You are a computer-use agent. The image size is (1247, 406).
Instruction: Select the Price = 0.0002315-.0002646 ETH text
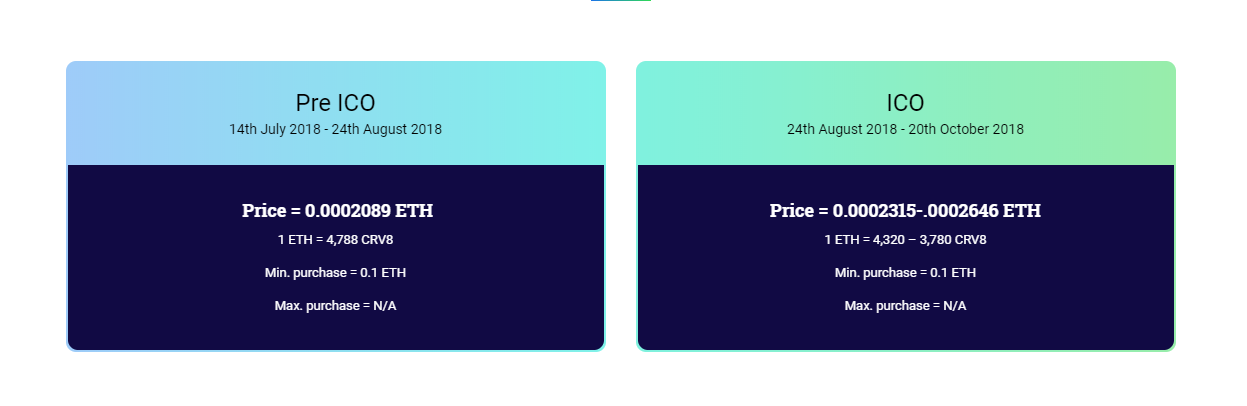point(905,211)
